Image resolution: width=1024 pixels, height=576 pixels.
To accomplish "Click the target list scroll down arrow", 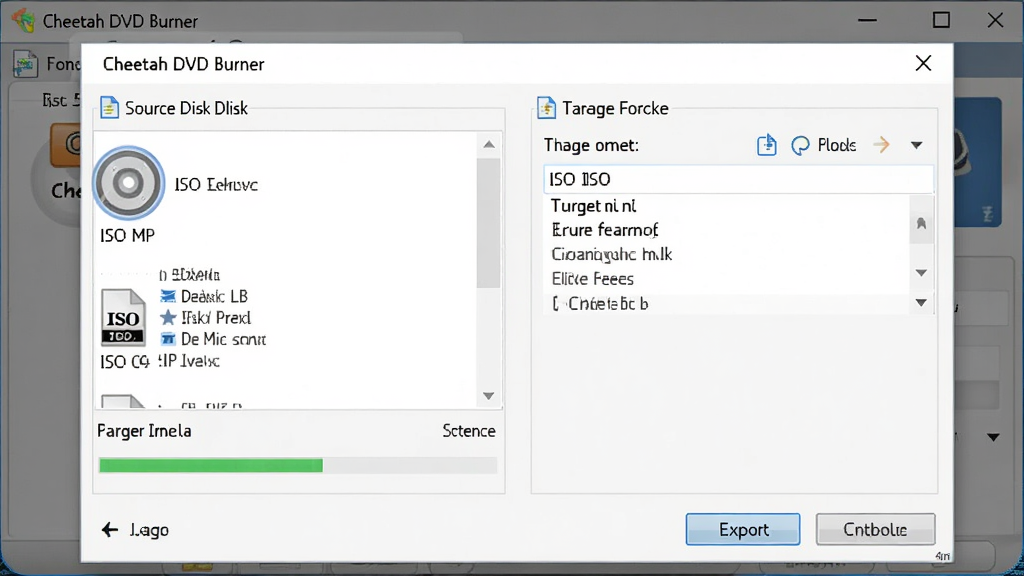I will (x=921, y=273).
